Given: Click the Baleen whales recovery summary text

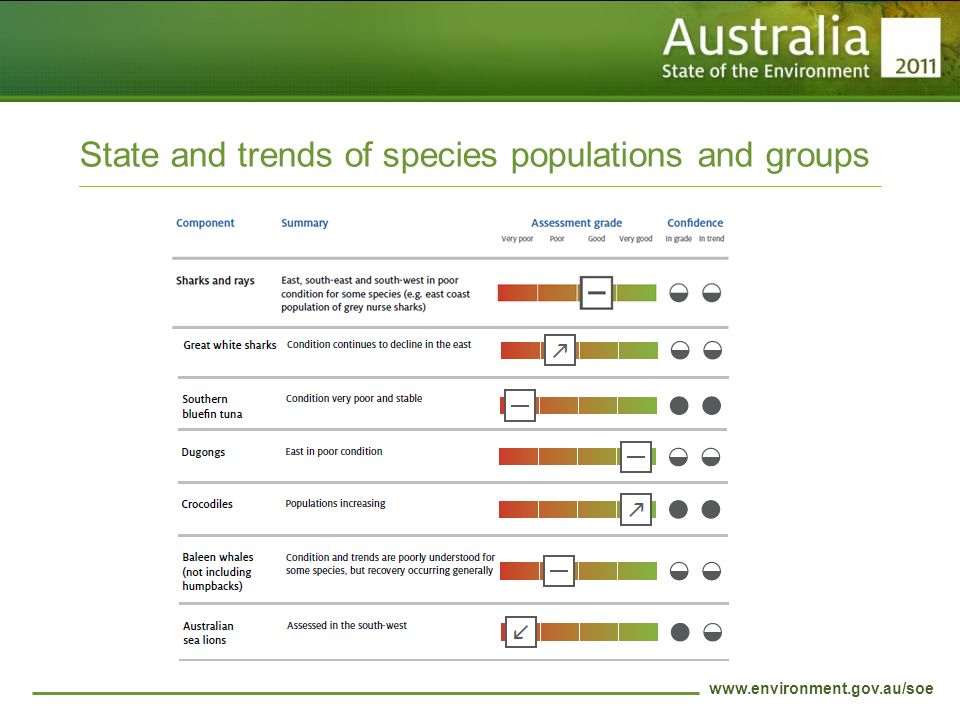Looking at the screenshot, I should coord(390,564).
